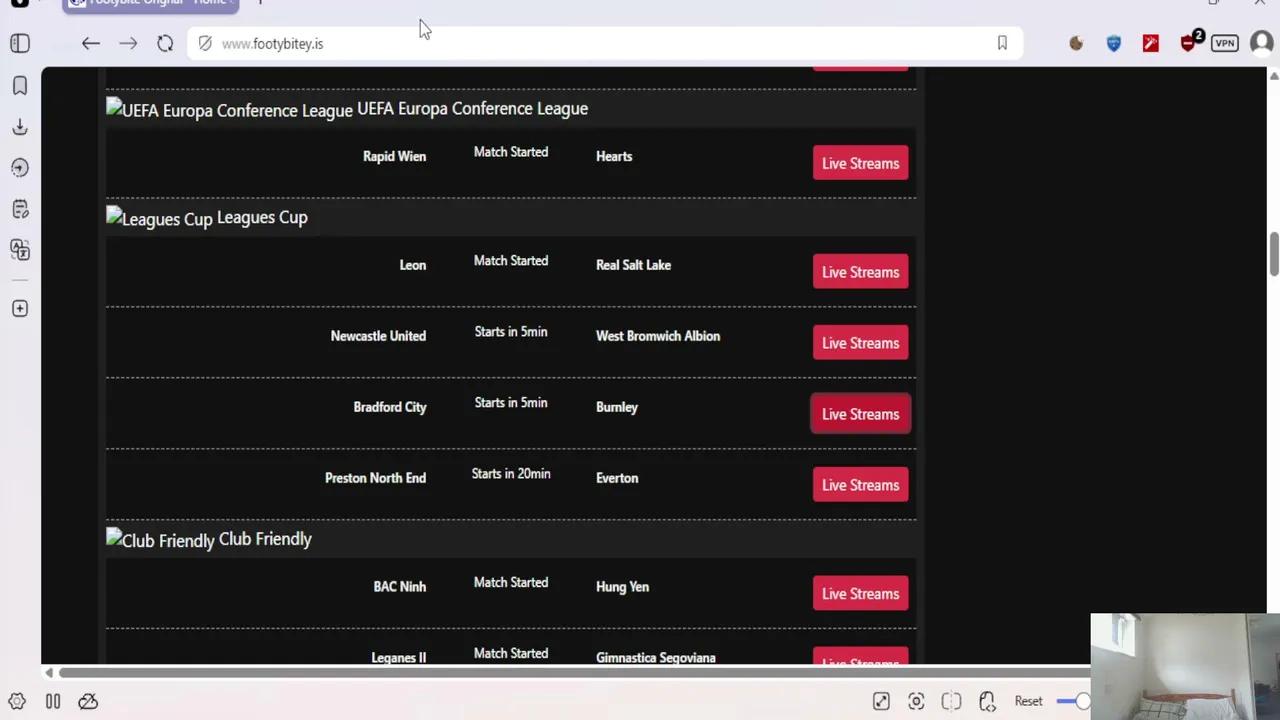Open the ad blocker extension with badge 2
The image size is (1280, 720).
pyautogui.click(x=1190, y=42)
